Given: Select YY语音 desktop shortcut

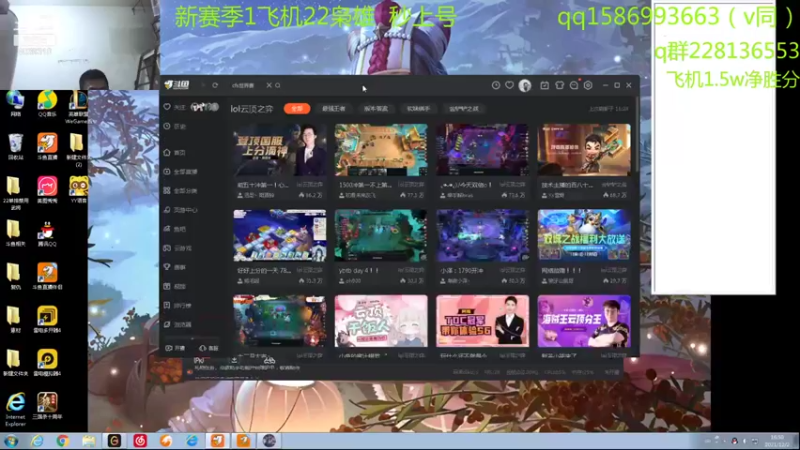Looking at the screenshot, I should (x=78, y=190).
